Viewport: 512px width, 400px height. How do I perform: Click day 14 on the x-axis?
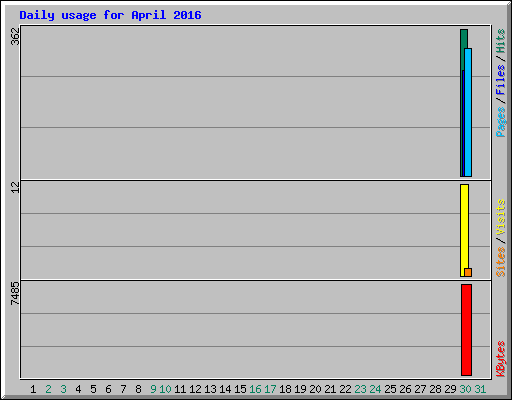coord(225,389)
